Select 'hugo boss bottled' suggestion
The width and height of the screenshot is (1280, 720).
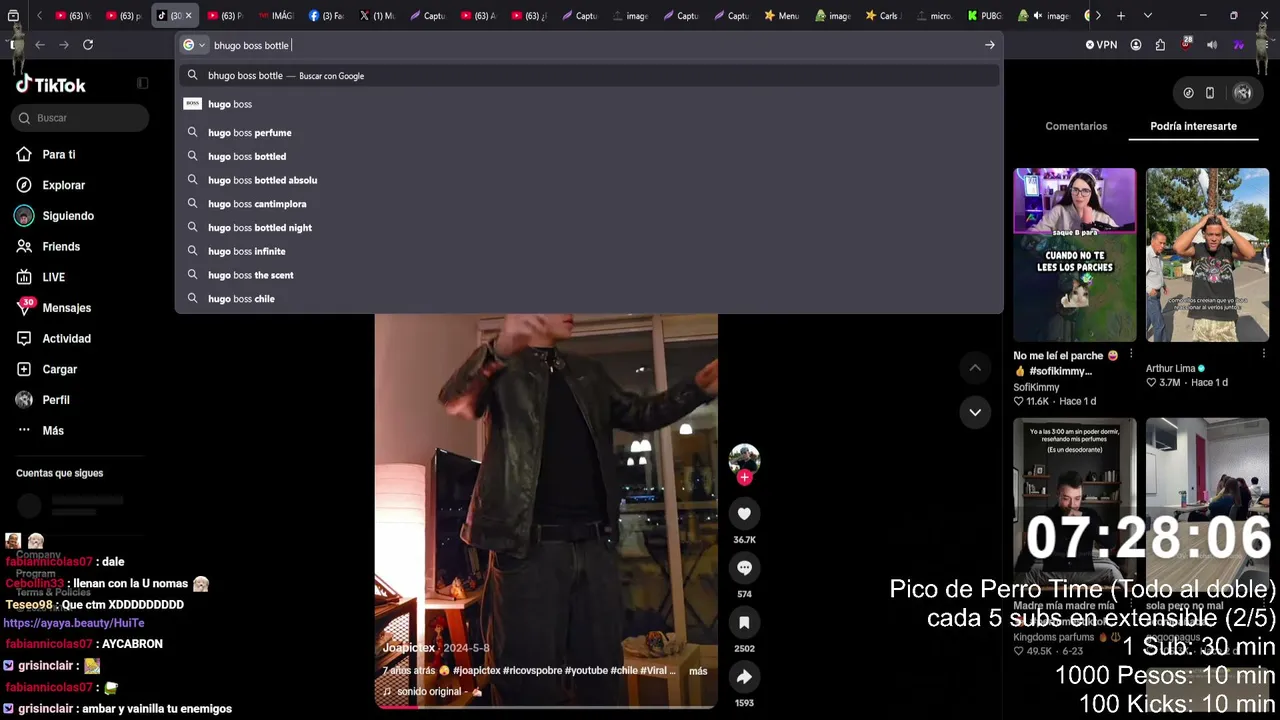click(x=590, y=157)
